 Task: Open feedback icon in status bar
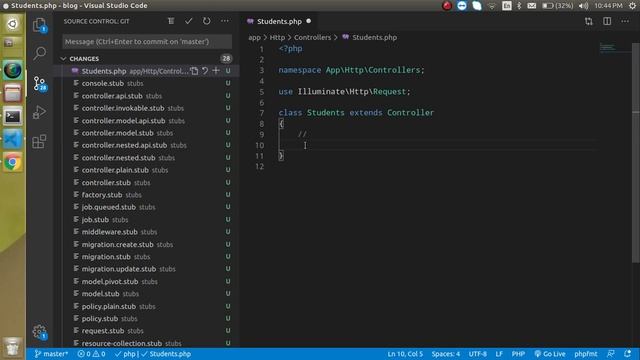coord(611,354)
